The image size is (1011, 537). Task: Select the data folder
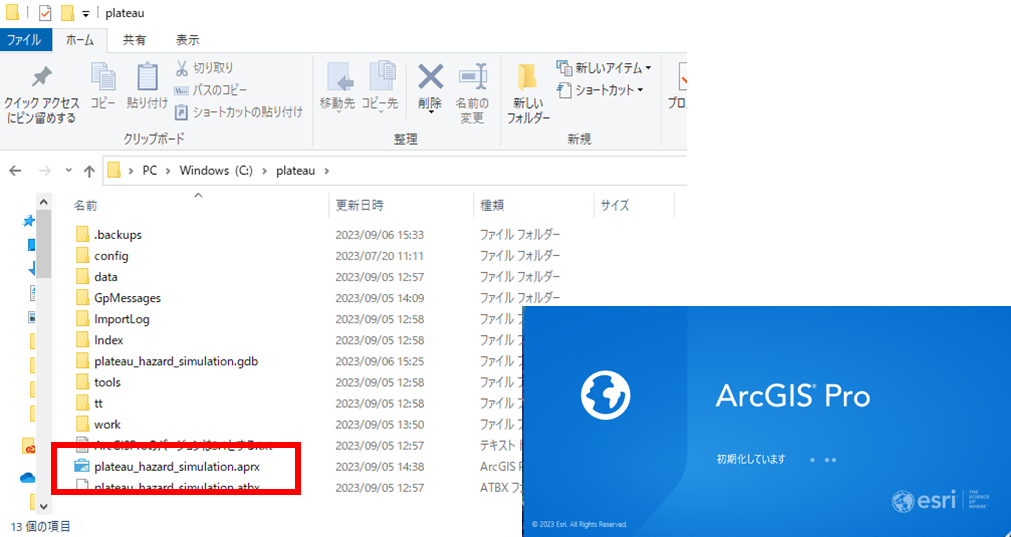coord(106,277)
